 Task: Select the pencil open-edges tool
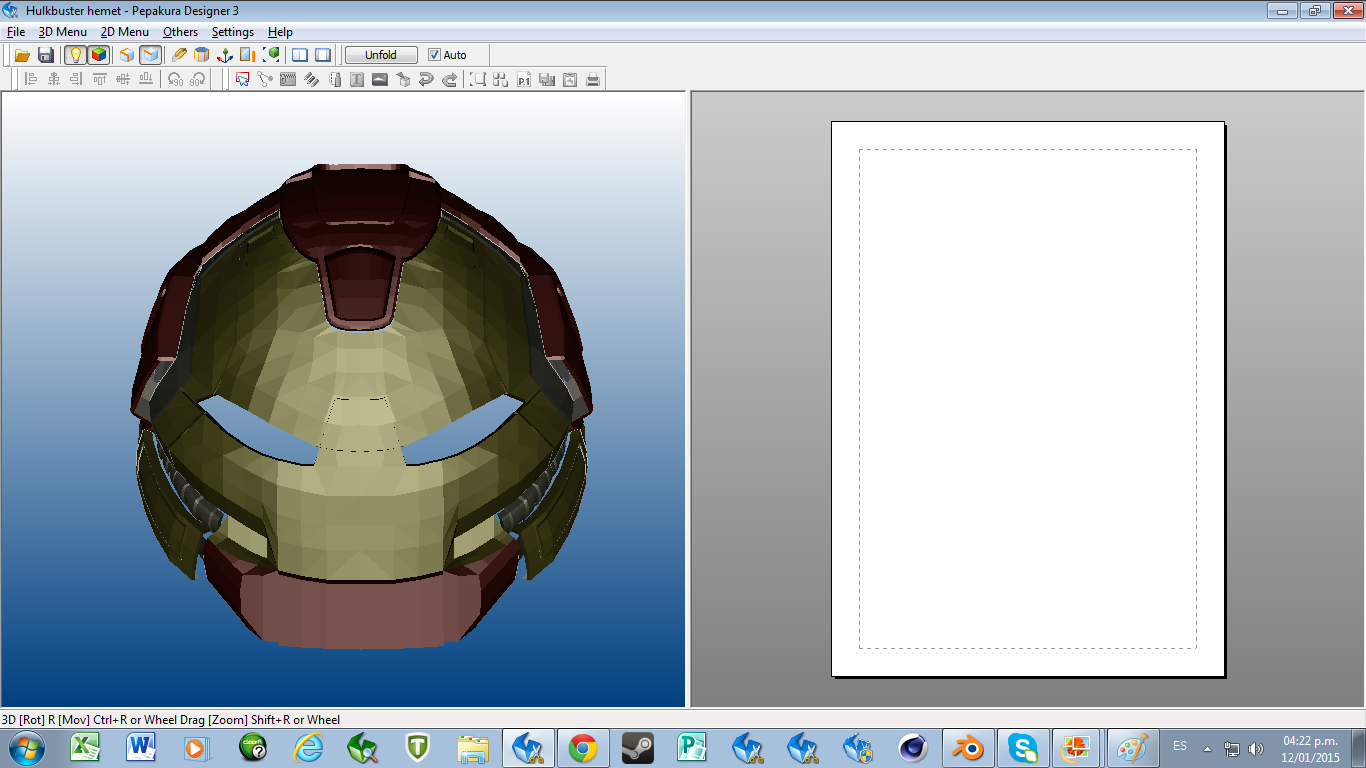[179, 55]
